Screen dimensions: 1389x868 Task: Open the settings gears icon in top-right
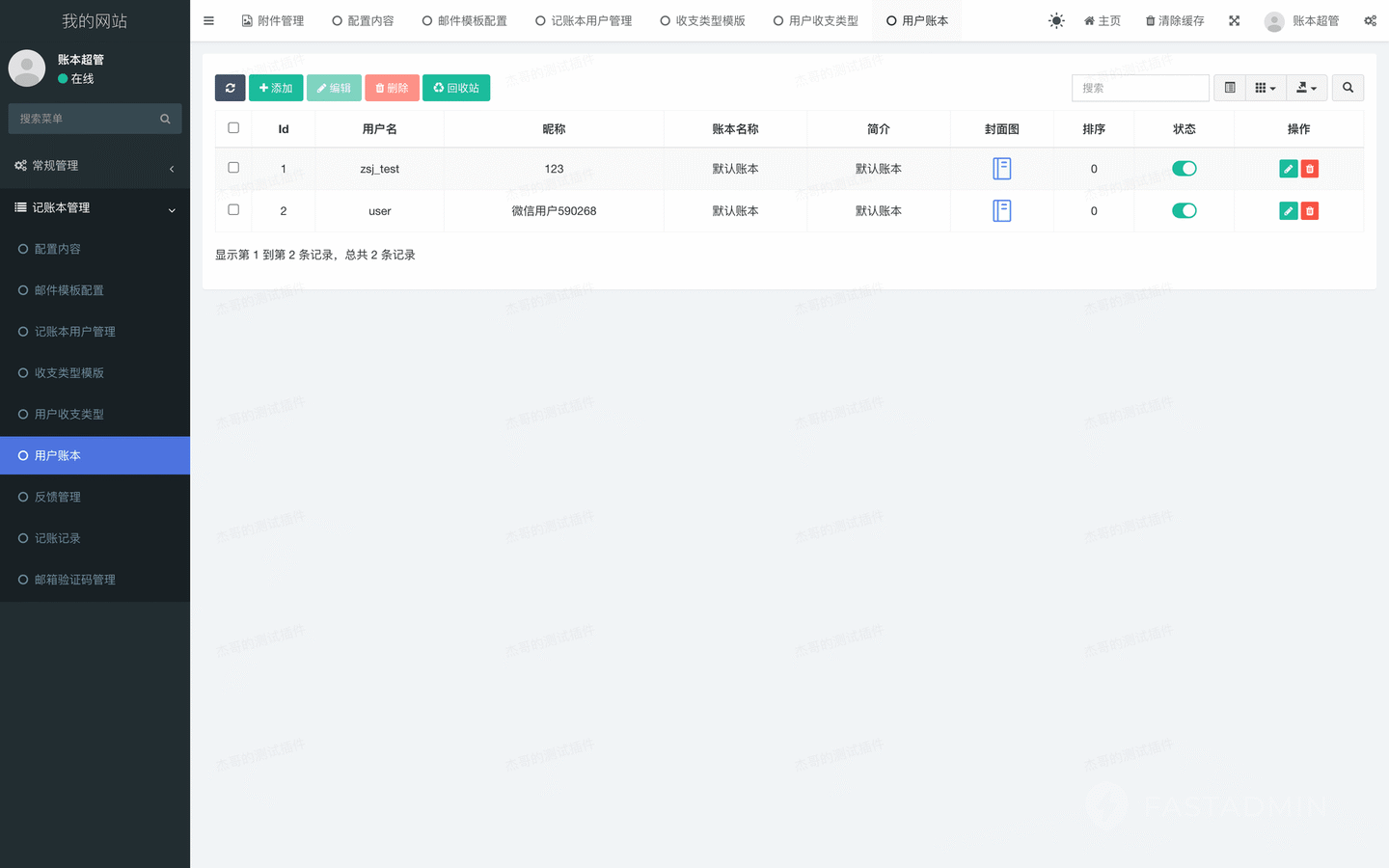coord(1370,20)
